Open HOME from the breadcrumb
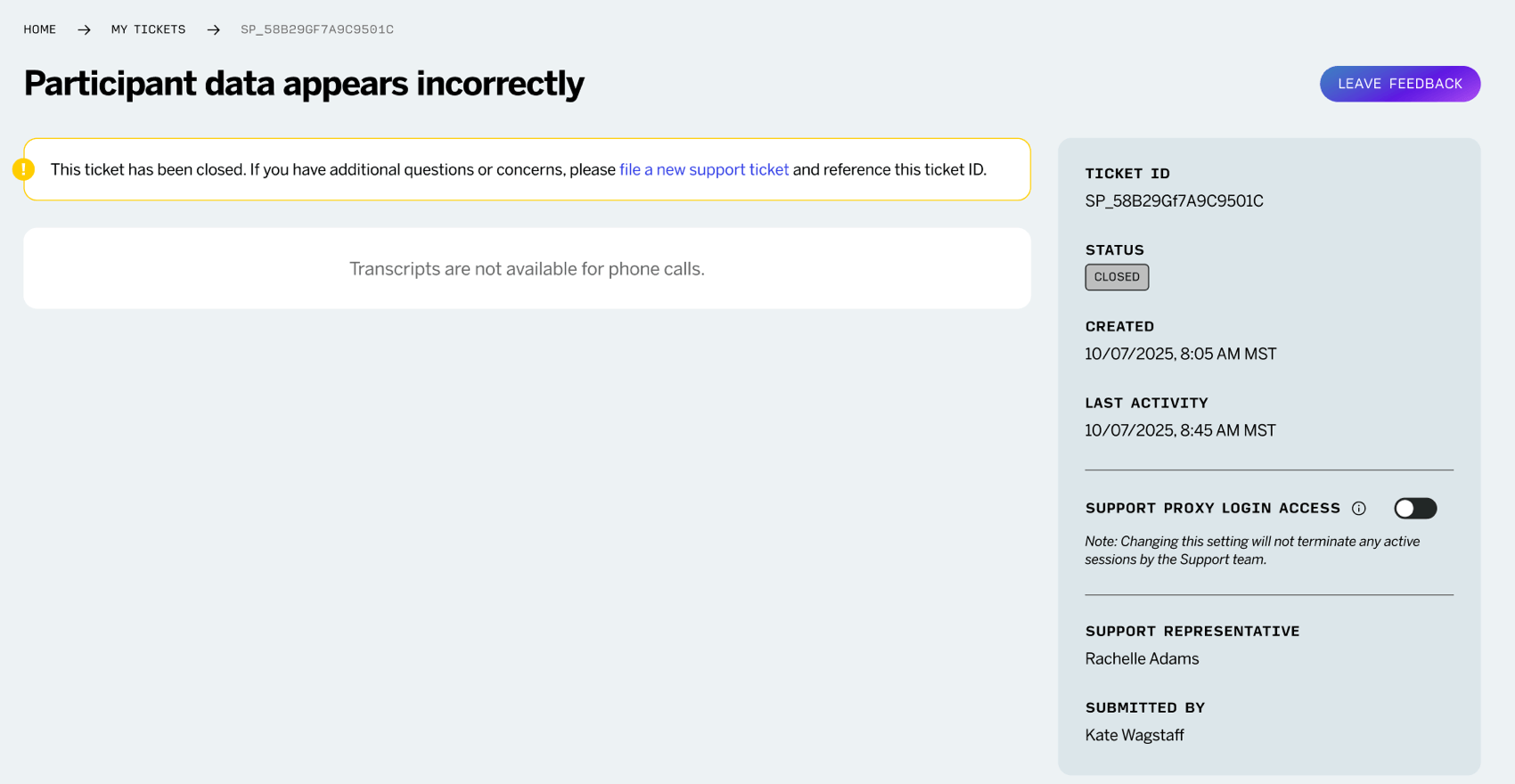The image size is (1515, 784). coord(39,29)
